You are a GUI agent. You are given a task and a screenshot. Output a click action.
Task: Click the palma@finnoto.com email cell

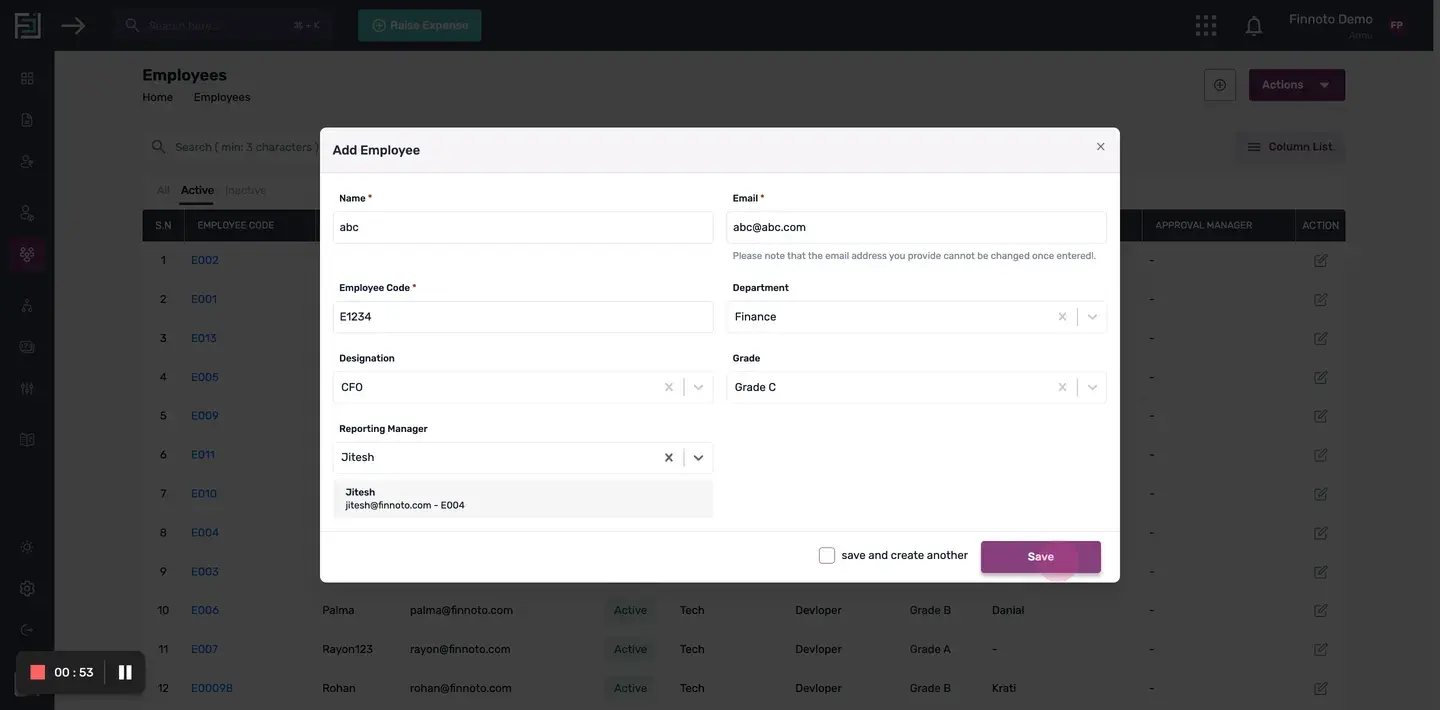461,610
